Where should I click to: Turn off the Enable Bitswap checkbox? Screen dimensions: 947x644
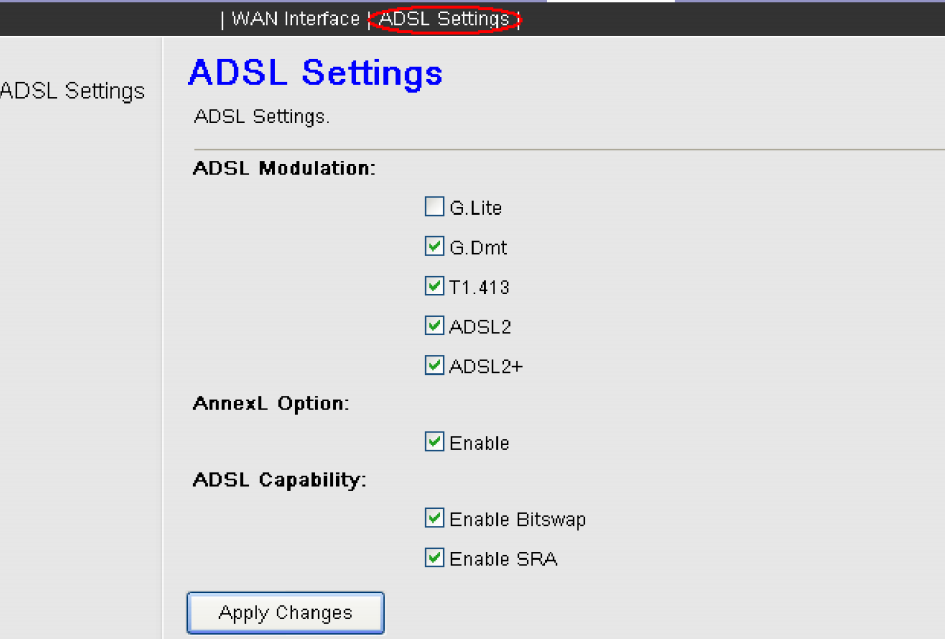click(434, 519)
